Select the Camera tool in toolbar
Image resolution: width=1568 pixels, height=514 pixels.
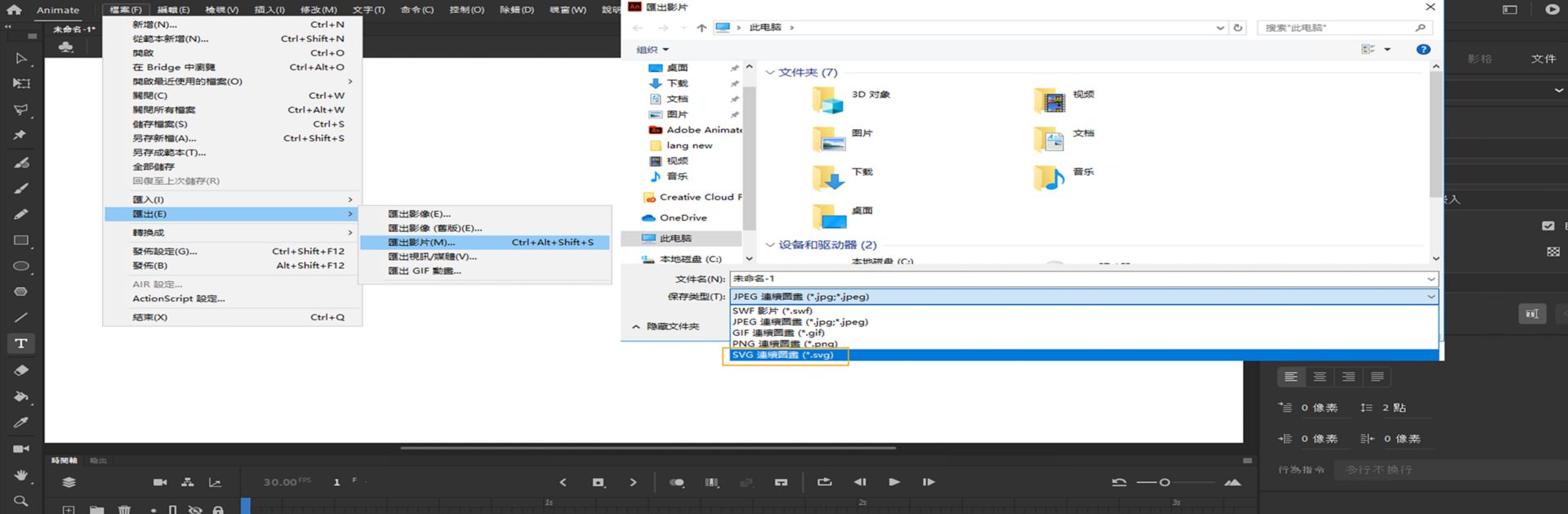[21, 449]
